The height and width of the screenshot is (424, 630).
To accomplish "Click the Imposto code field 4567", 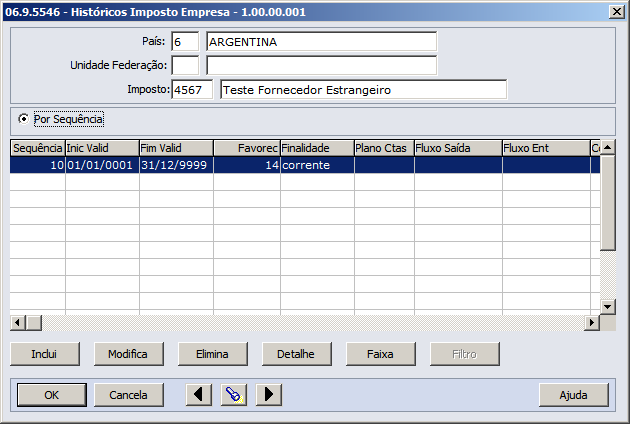I will tap(192, 89).
